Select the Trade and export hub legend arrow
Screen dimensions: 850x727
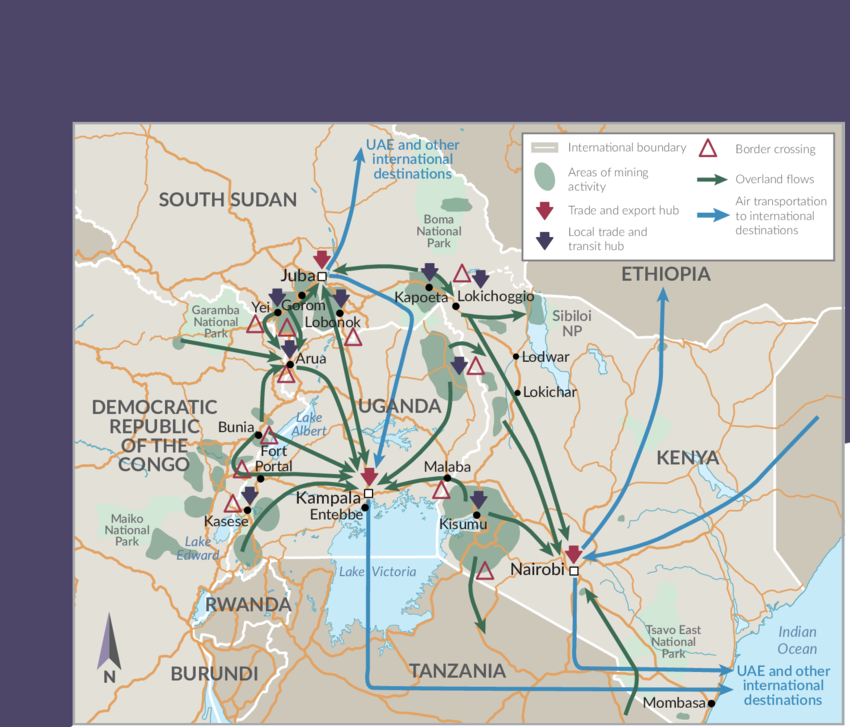click(544, 210)
